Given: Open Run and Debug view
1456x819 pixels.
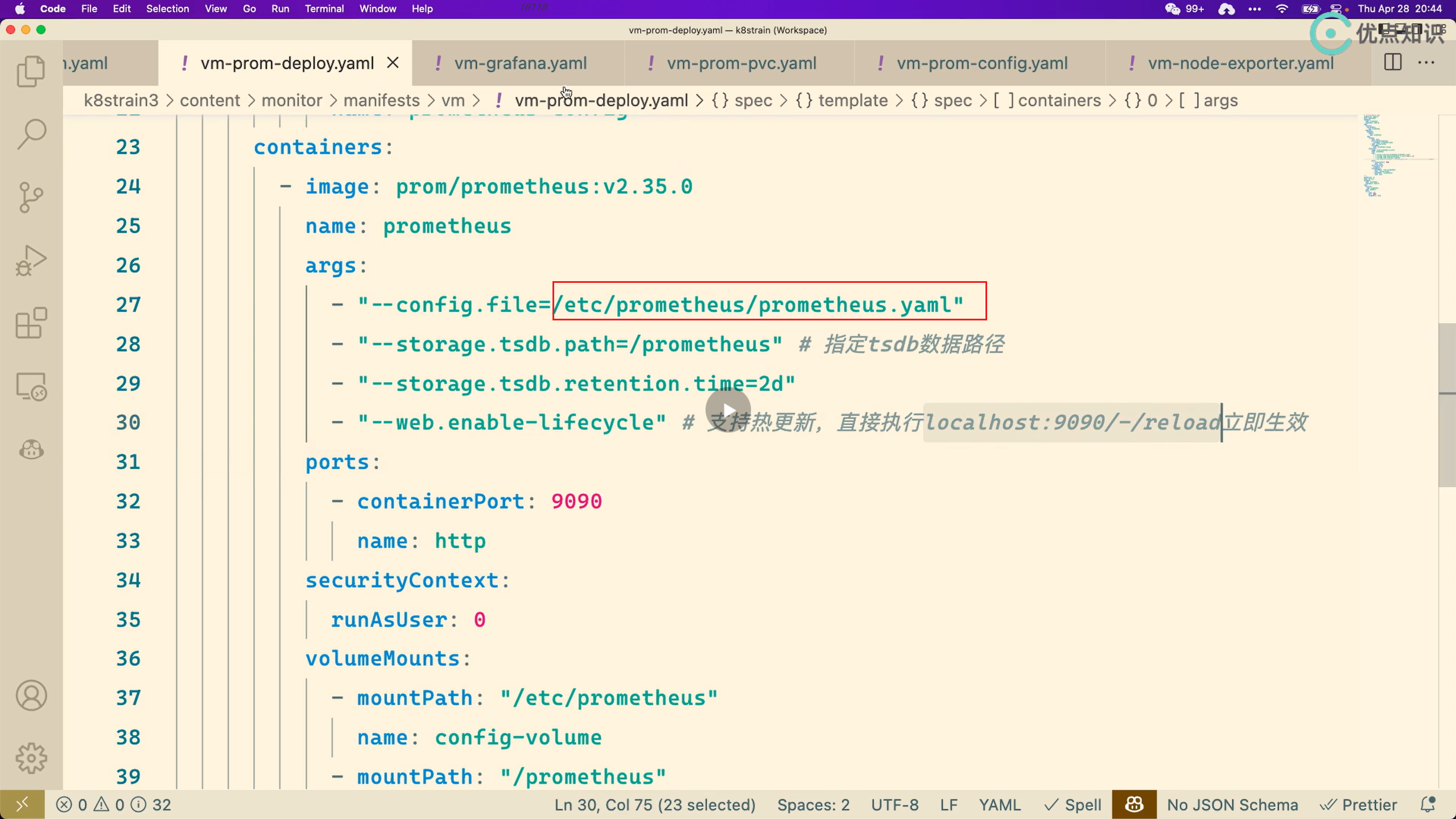Looking at the screenshot, I should point(31,261).
